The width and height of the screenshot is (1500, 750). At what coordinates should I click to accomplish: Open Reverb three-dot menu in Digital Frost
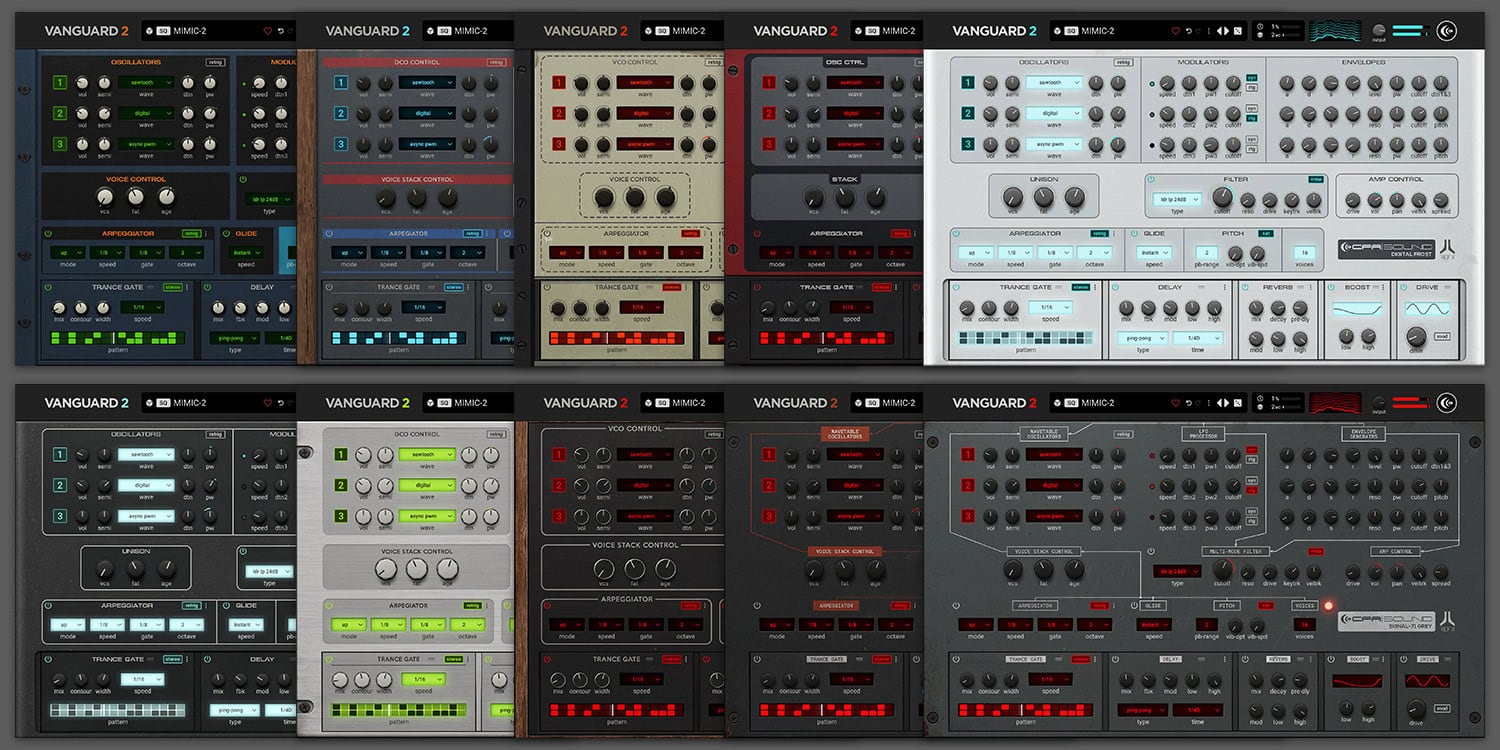1310,287
